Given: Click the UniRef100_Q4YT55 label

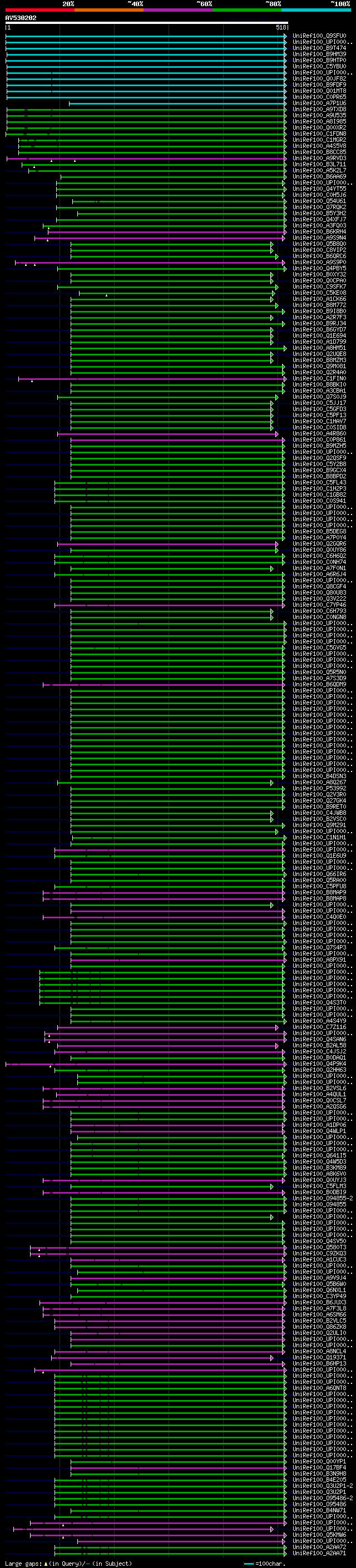Looking at the screenshot, I should point(319,189).
